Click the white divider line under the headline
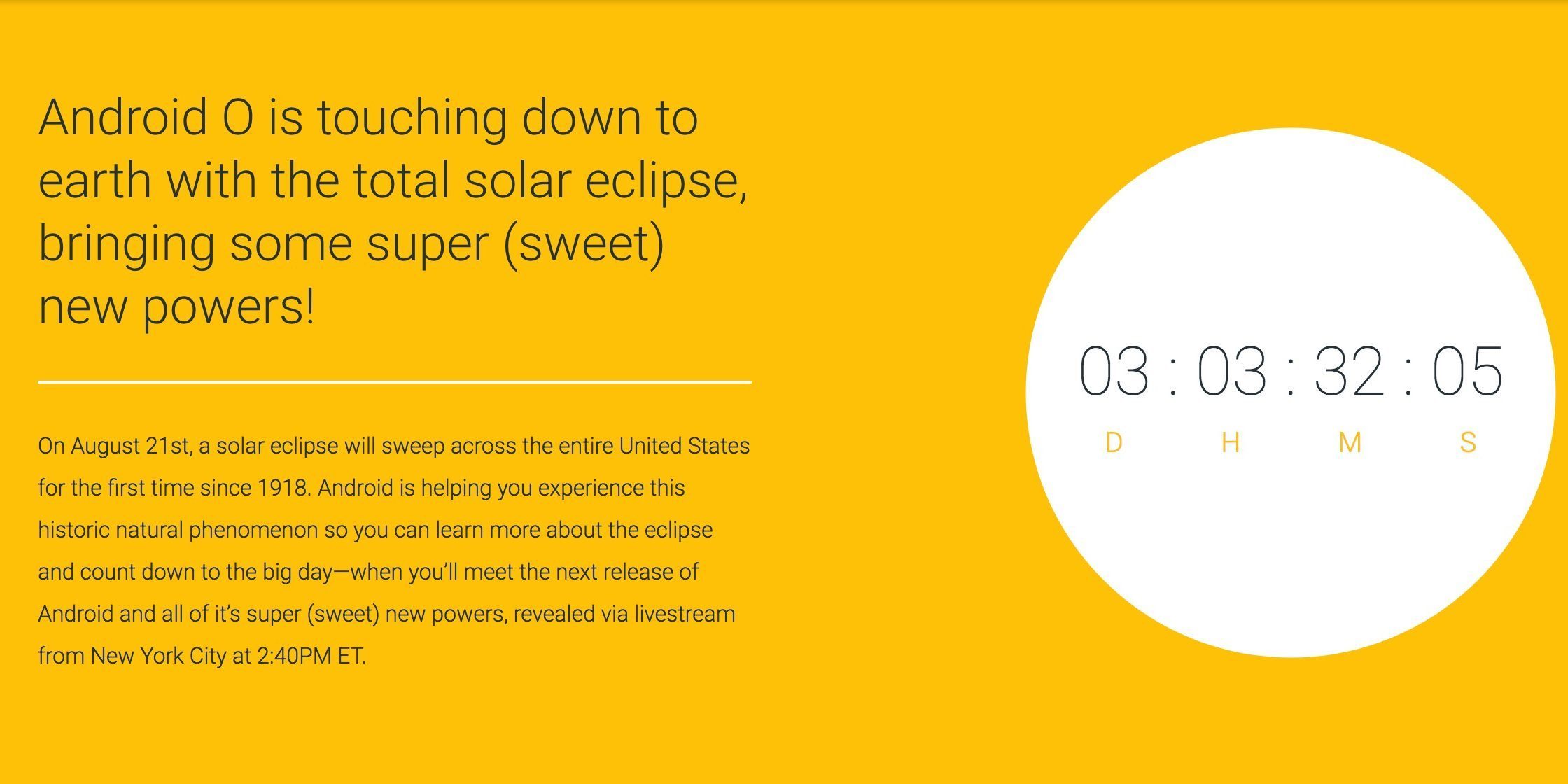1568x784 pixels. [x=394, y=382]
